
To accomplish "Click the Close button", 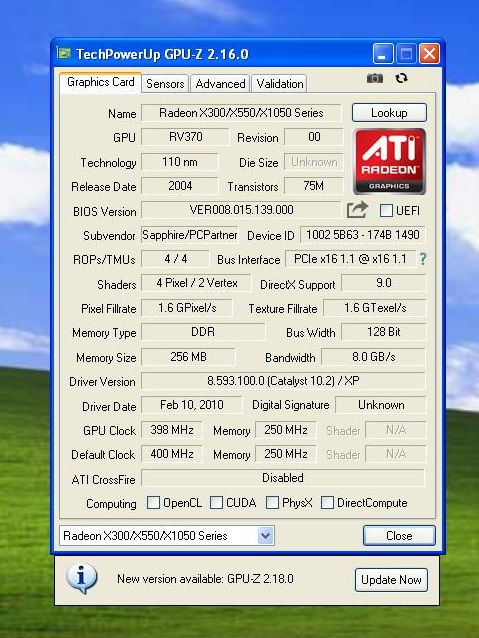I will coord(399,535).
